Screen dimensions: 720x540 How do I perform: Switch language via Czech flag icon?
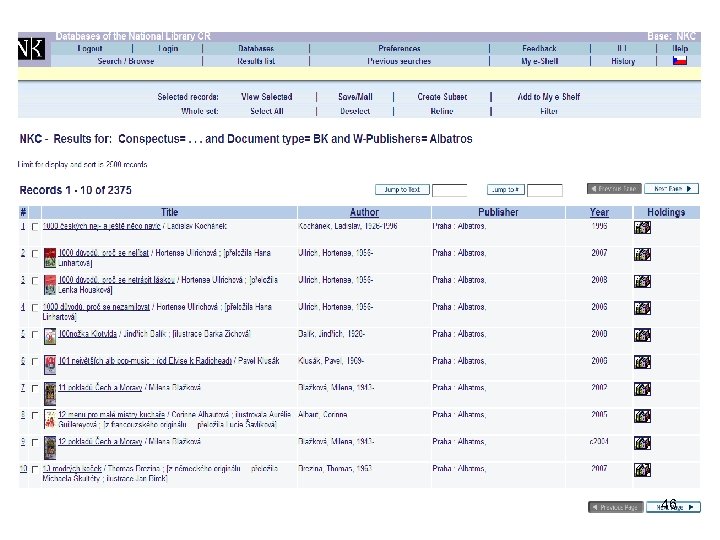click(680, 60)
